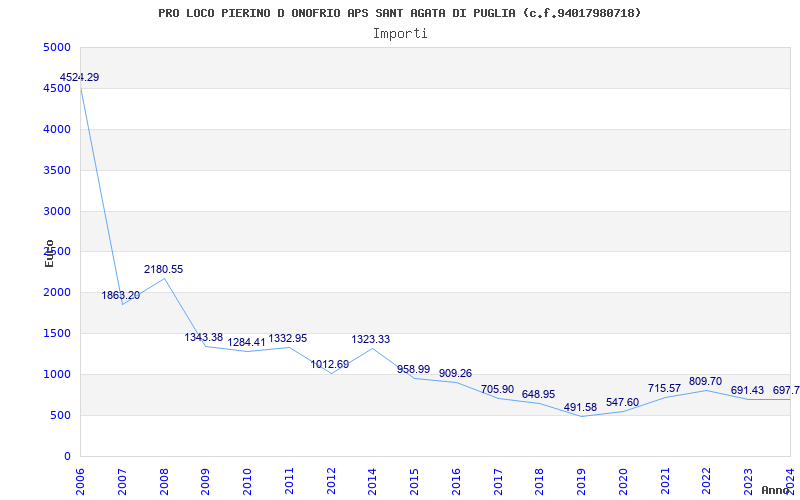Screen dimensions: 800x500
Task: Select the 2180.55 peak value label
Action: coord(163,270)
